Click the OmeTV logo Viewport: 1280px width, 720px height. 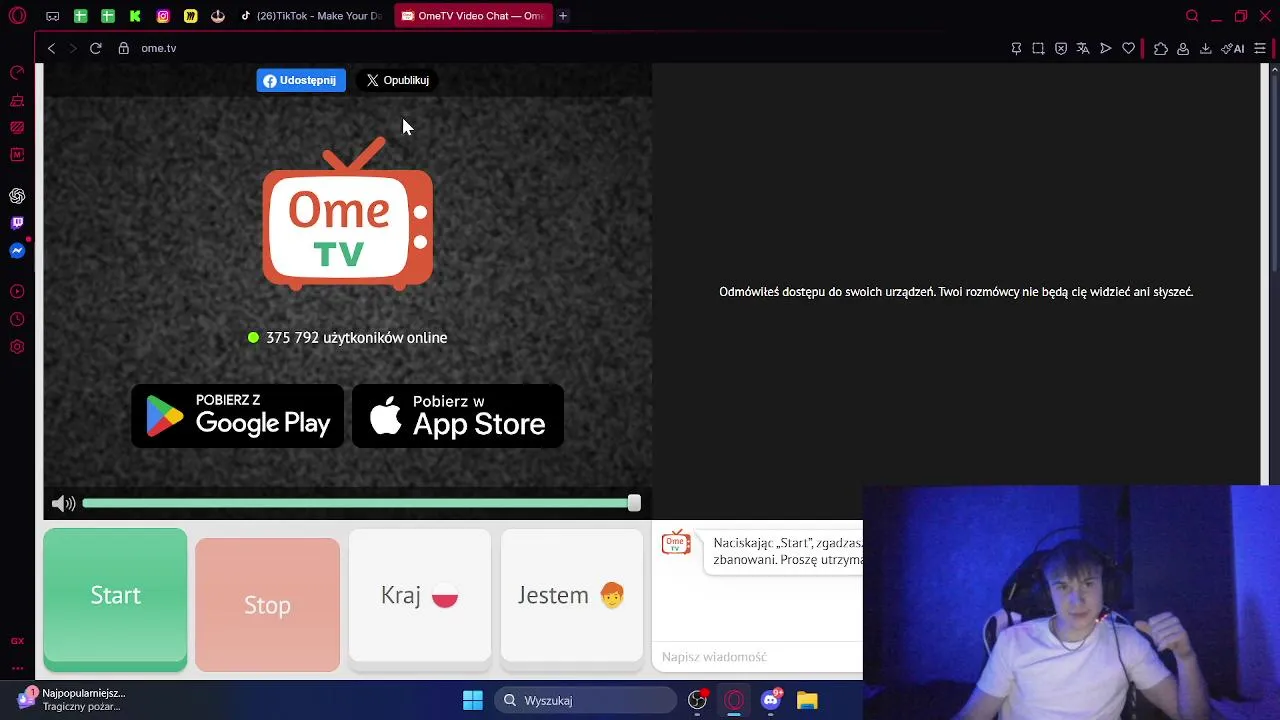347,214
